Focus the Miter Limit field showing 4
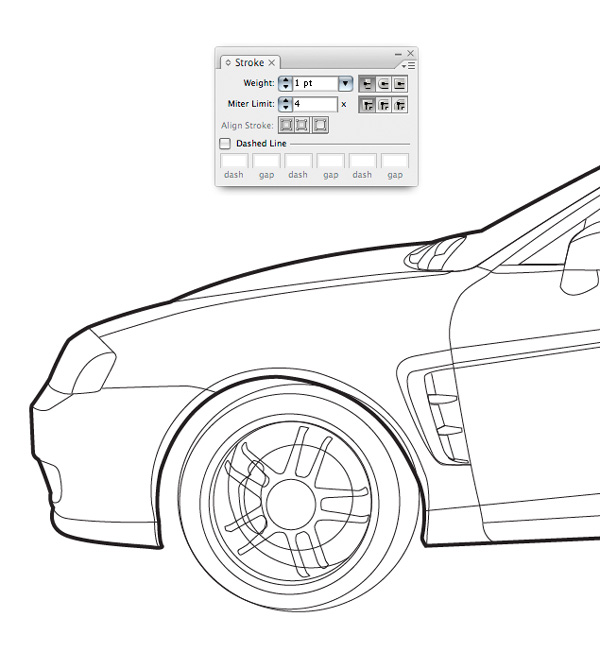Viewport: 600px width, 652px height. click(x=315, y=104)
